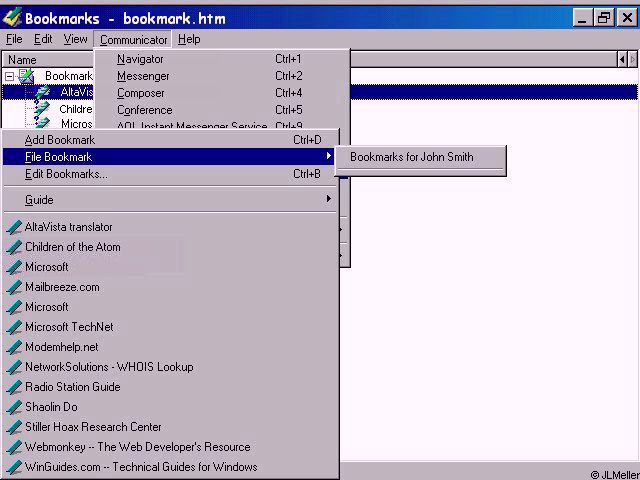The width and height of the screenshot is (640, 480).
Task: Click the Modemhelp.net bookmark icon
Action: (x=14, y=347)
